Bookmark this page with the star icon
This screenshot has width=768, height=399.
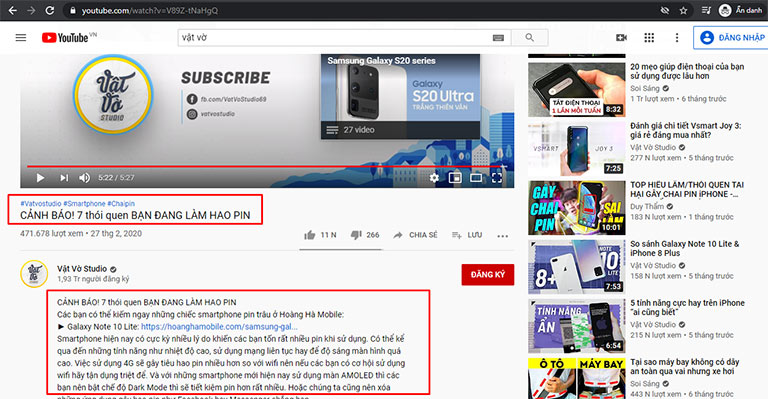click(683, 10)
